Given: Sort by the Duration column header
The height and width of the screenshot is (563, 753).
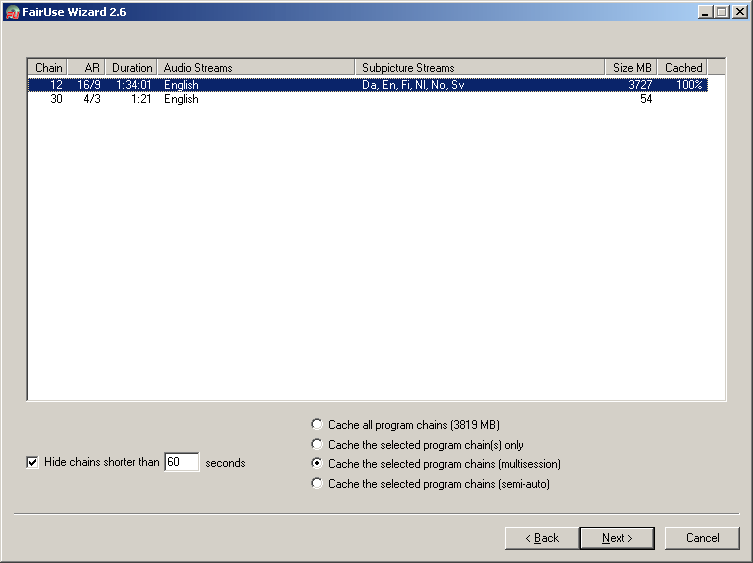Looking at the screenshot, I should click(132, 68).
